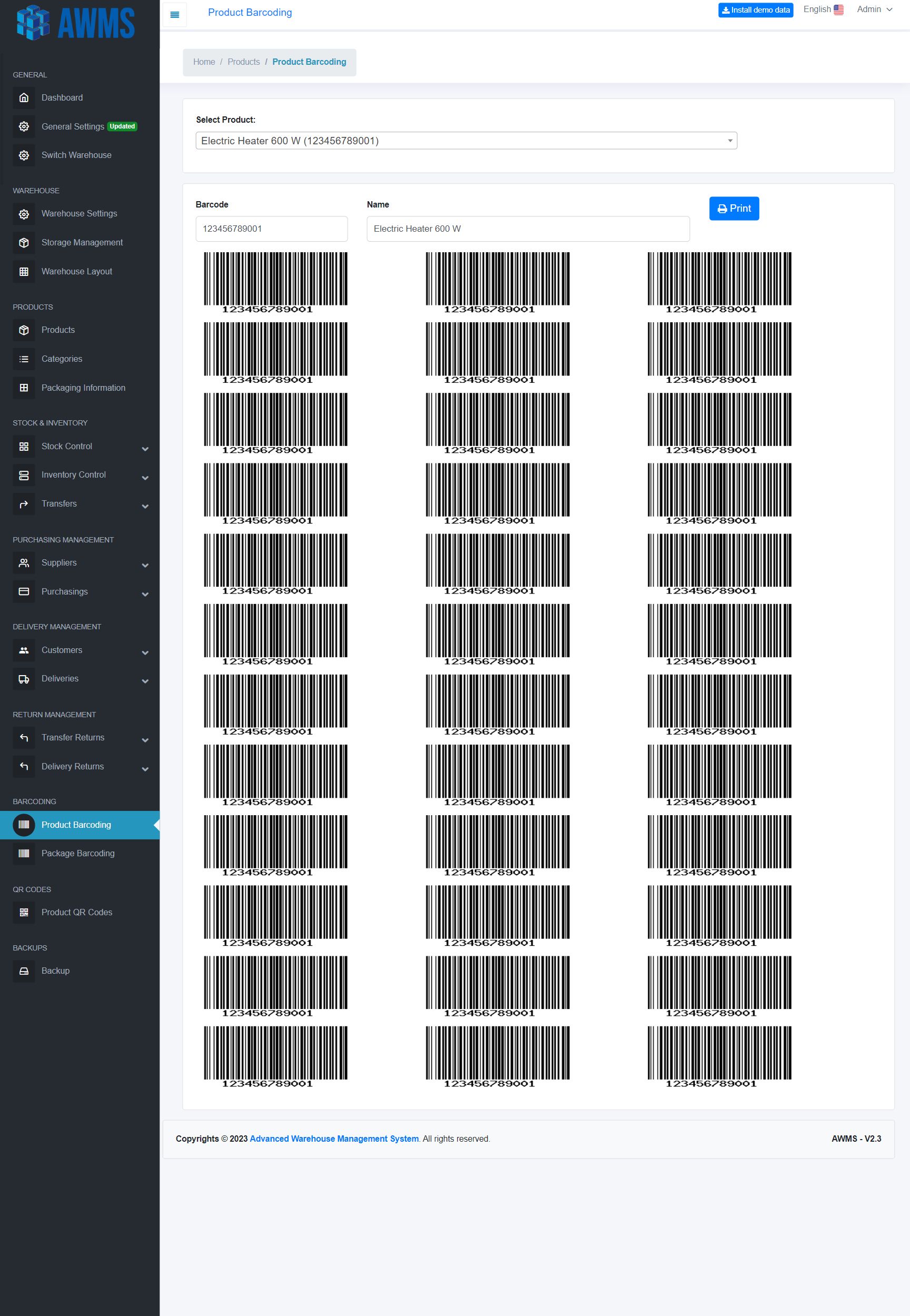Click the Backup drive icon

[24, 971]
